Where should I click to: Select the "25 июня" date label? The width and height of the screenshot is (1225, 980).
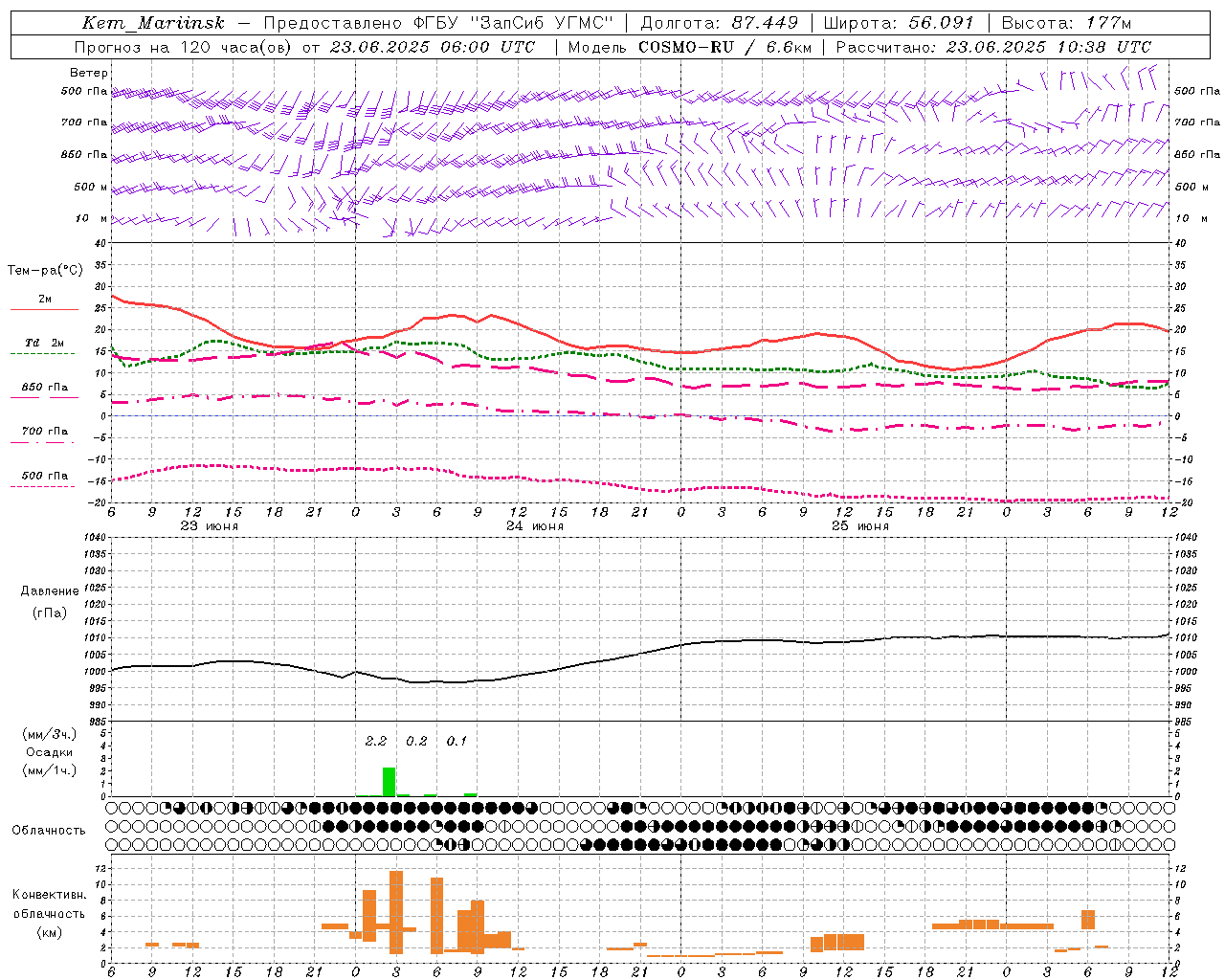click(x=860, y=526)
